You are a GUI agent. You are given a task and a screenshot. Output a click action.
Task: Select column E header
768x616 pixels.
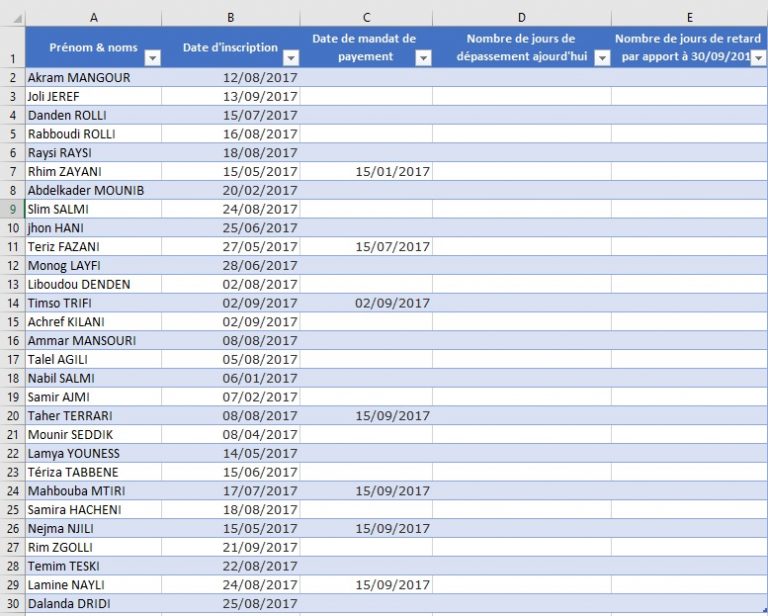[690, 18]
